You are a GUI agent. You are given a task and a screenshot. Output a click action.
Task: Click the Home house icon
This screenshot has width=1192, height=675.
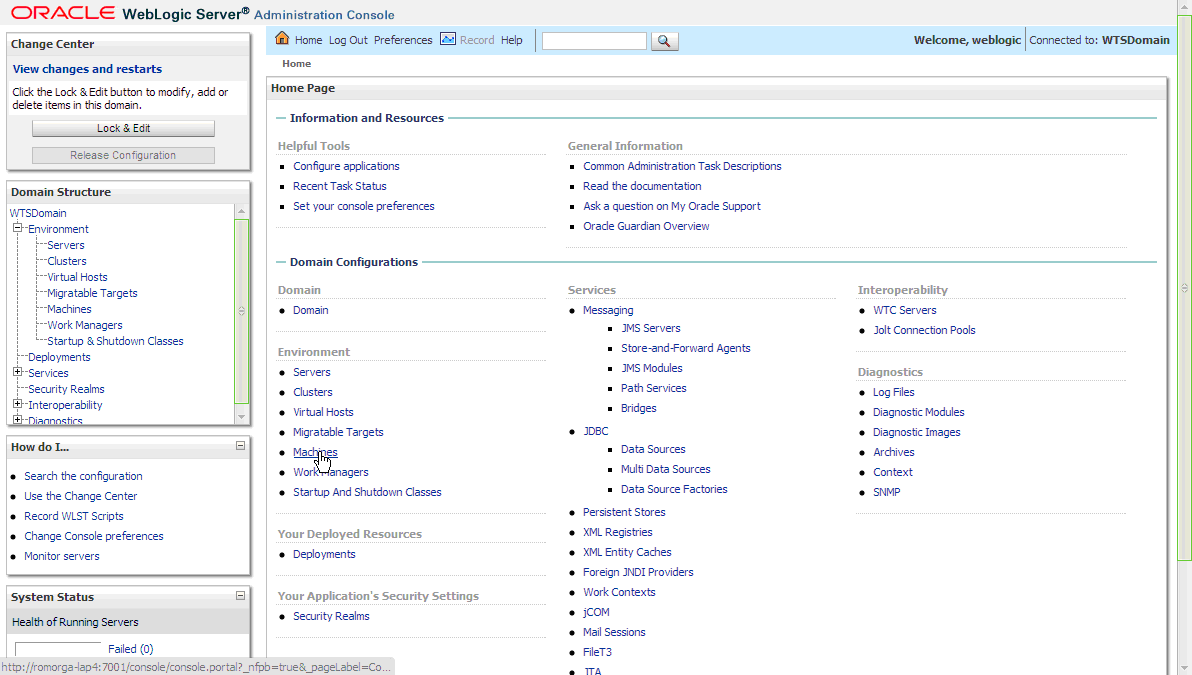[285, 40]
